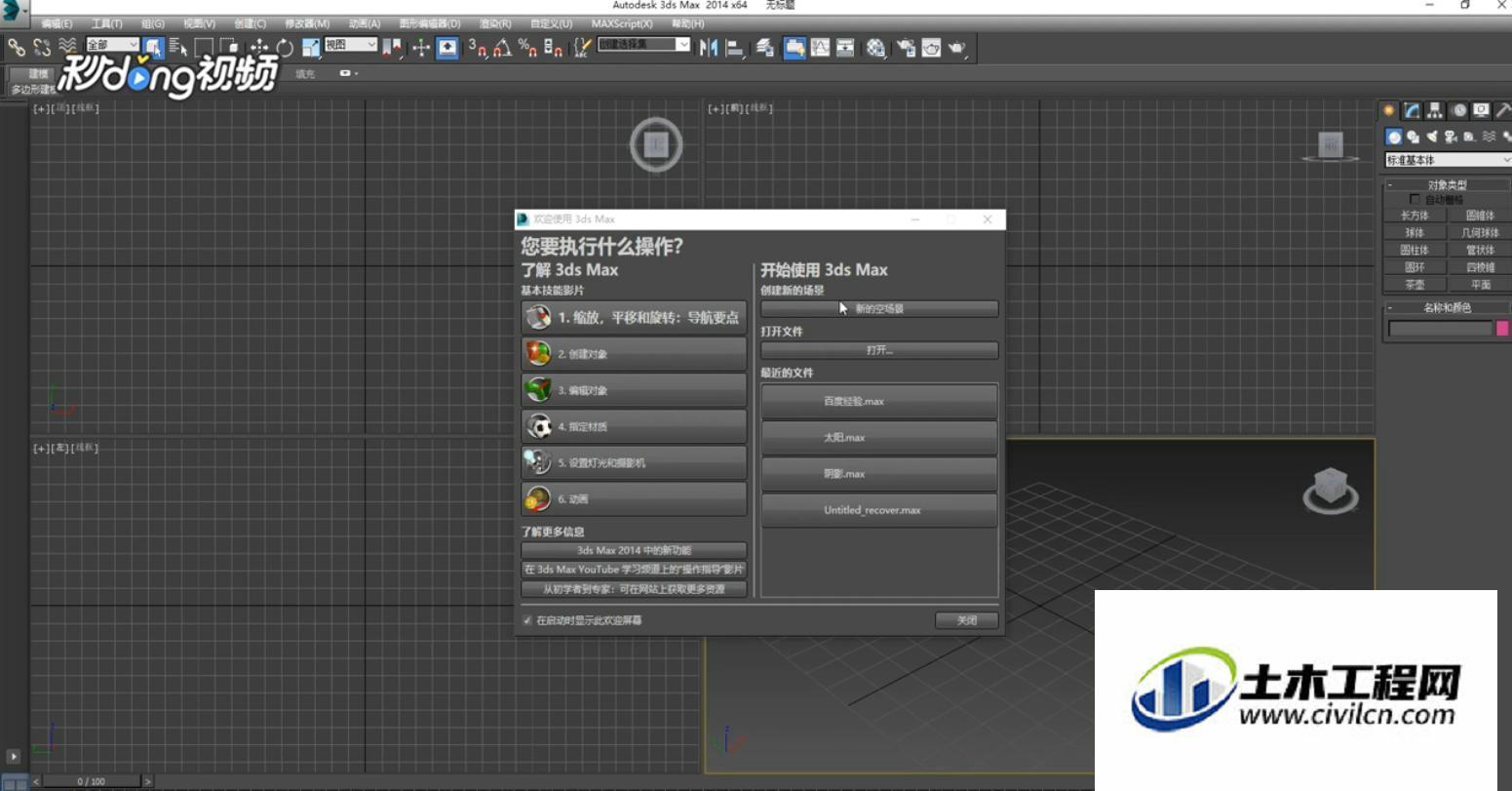Click the 打开... open file button
This screenshot has height=791, width=1512.
(879, 350)
